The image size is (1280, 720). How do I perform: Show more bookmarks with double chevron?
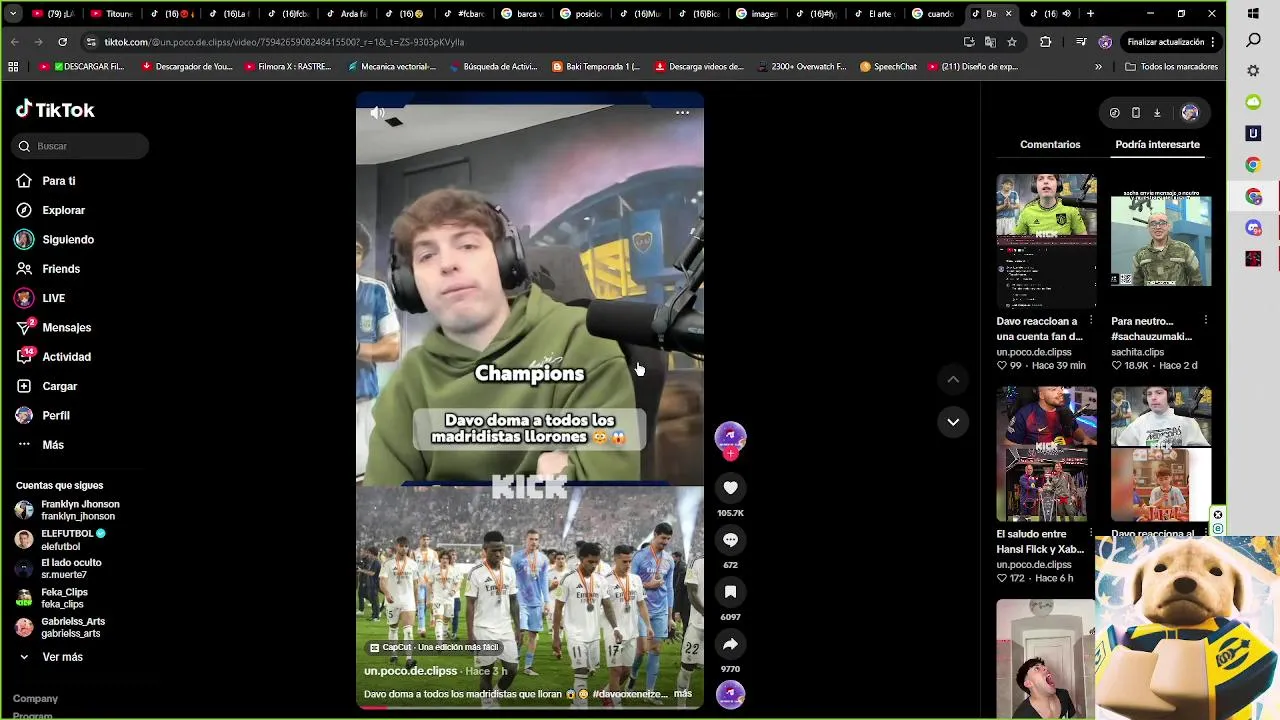click(x=1098, y=67)
